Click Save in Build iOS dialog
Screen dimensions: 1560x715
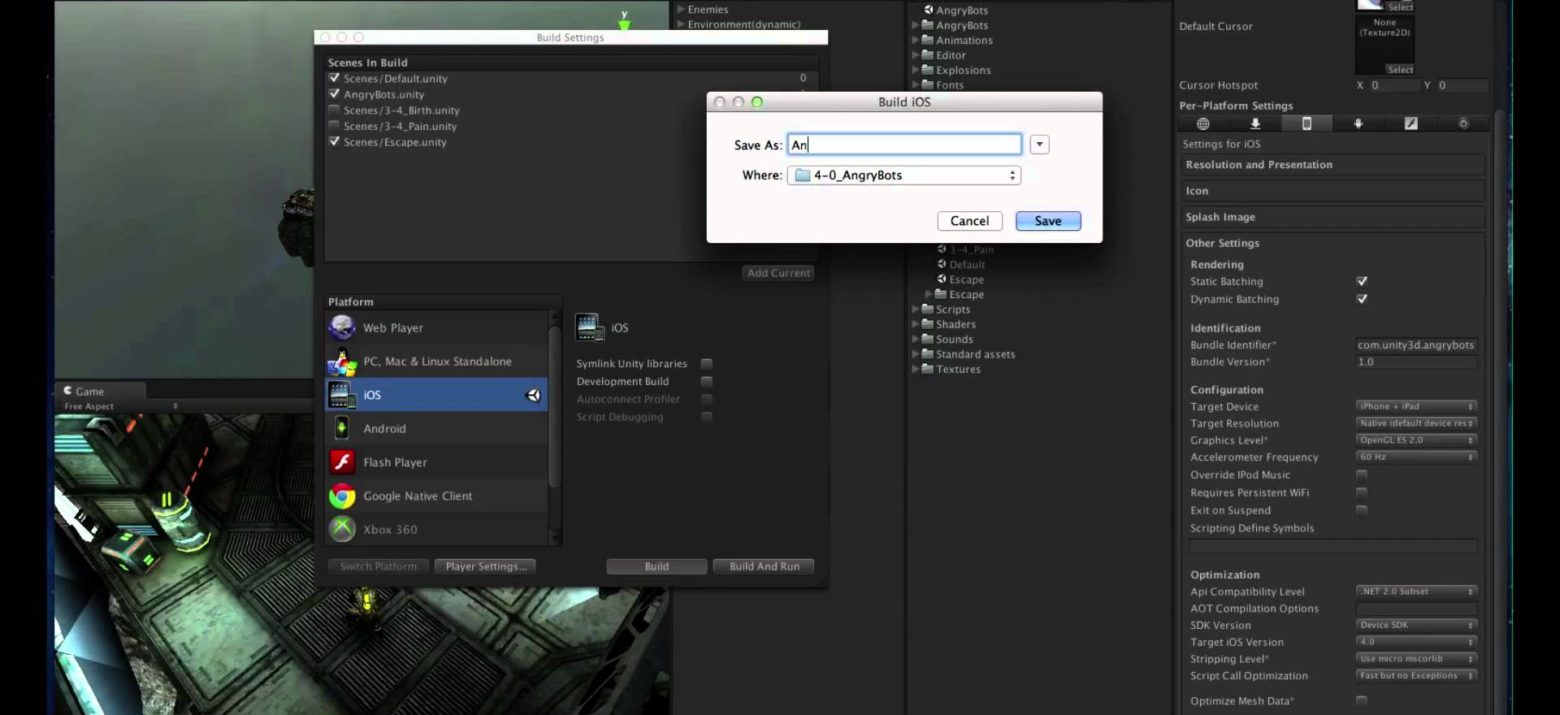(x=1047, y=221)
